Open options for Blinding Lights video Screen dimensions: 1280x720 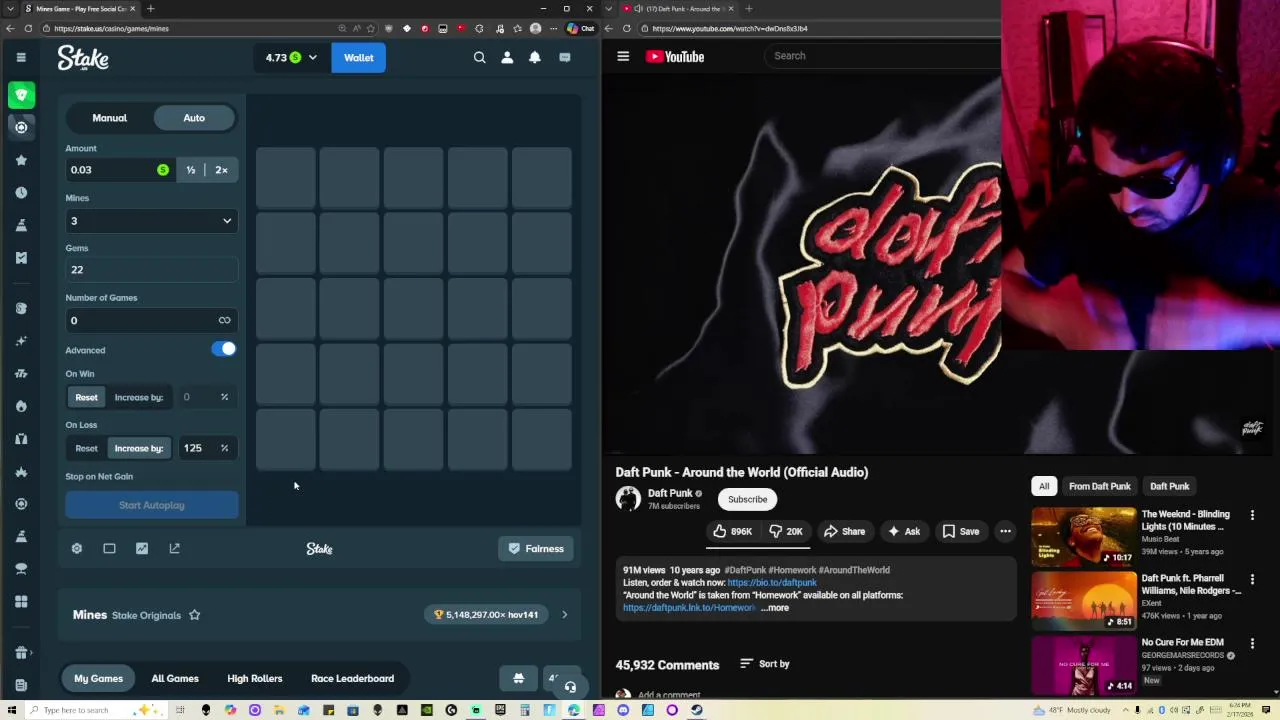coord(1252,515)
